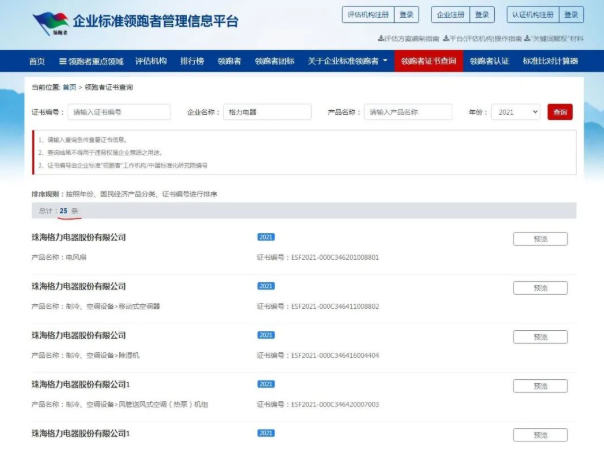This screenshot has width=604, height=458.
Task: Click hamburger icon beside 领跑者重点领域
Action: (62, 61)
